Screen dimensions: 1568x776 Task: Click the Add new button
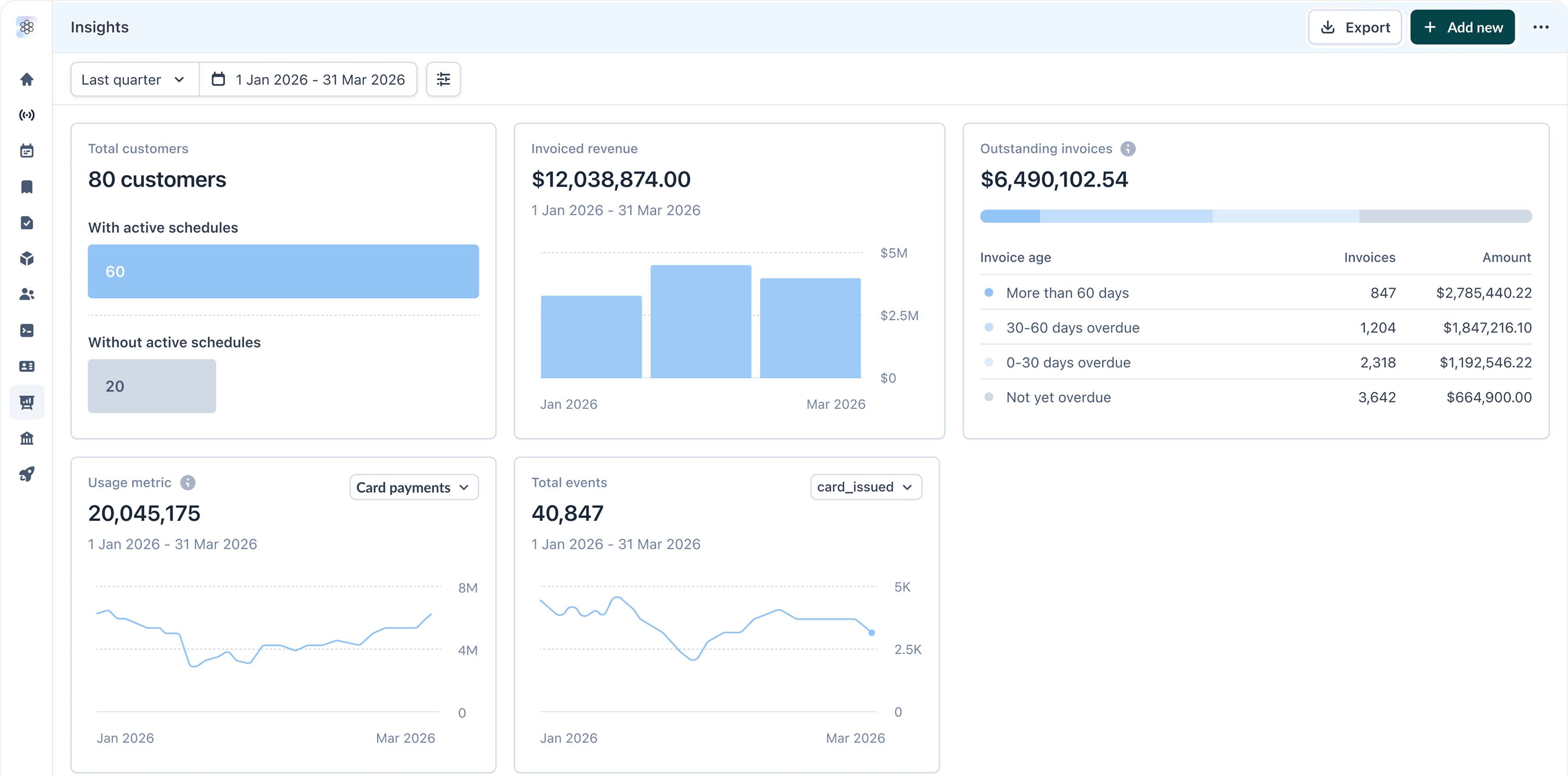pyautogui.click(x=1462, y=28)
